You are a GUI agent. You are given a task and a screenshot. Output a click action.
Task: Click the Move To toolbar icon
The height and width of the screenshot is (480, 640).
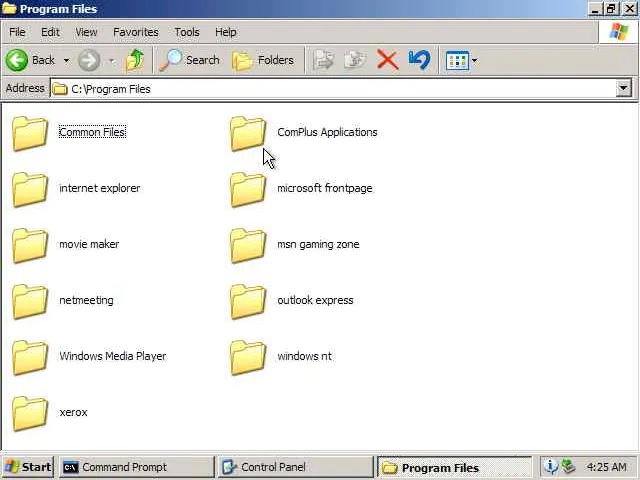point(324,60)
